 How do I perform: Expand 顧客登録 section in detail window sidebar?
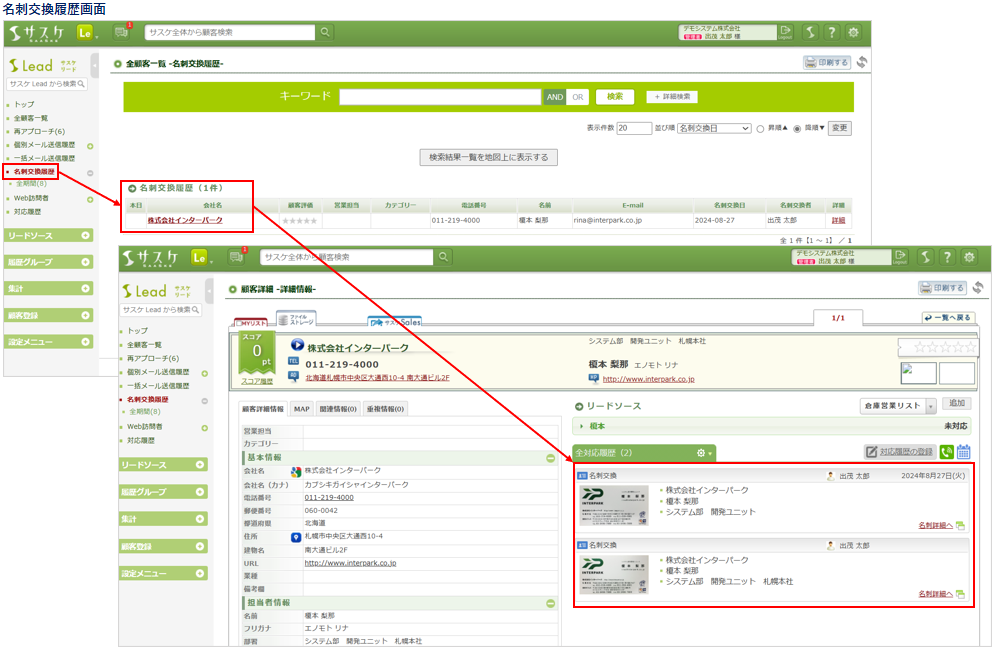pyautogui.click(x=163, y=546)
